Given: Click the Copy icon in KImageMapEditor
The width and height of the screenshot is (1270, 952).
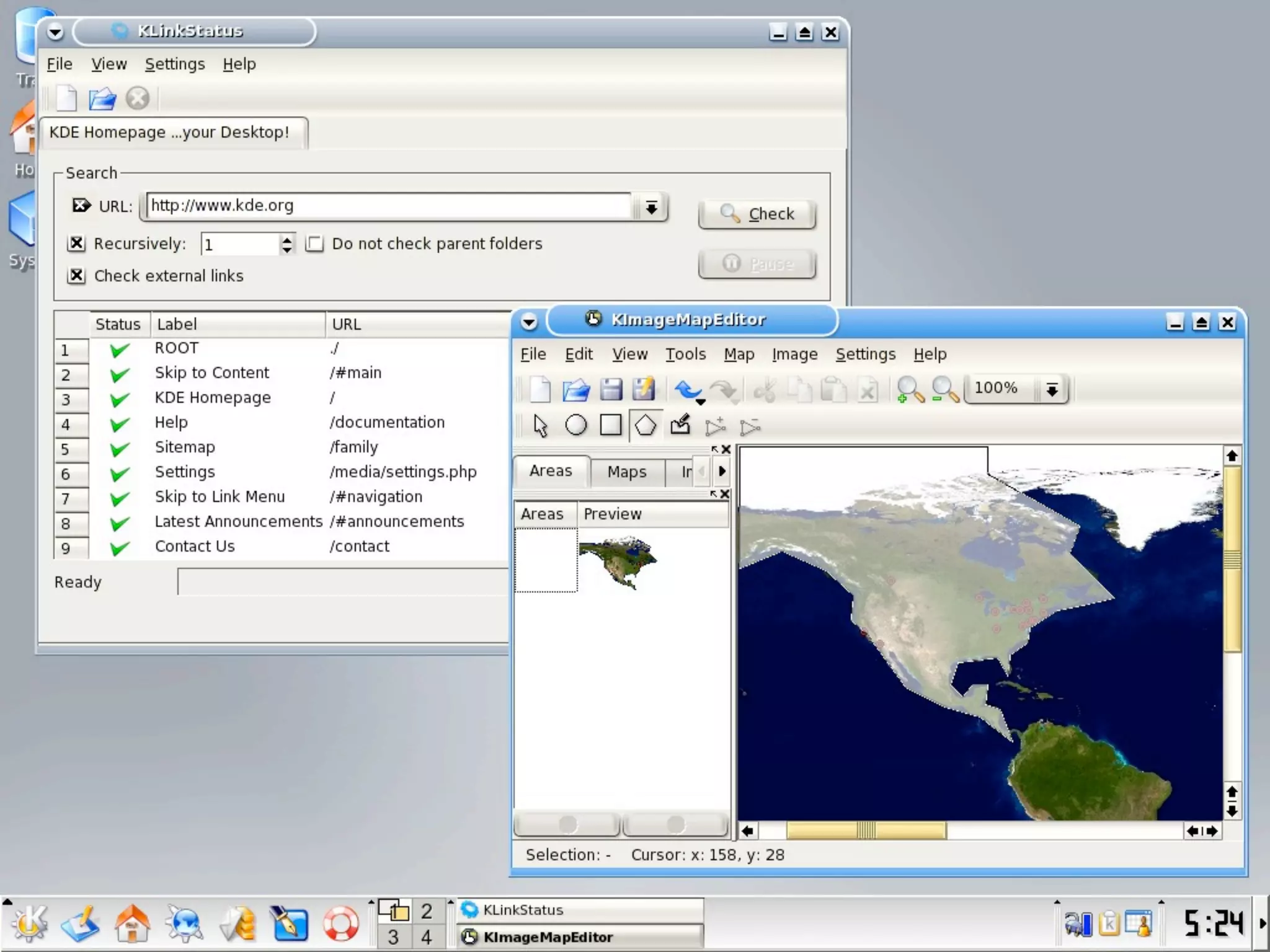Looking at the screenshot, I should (800, 390).
